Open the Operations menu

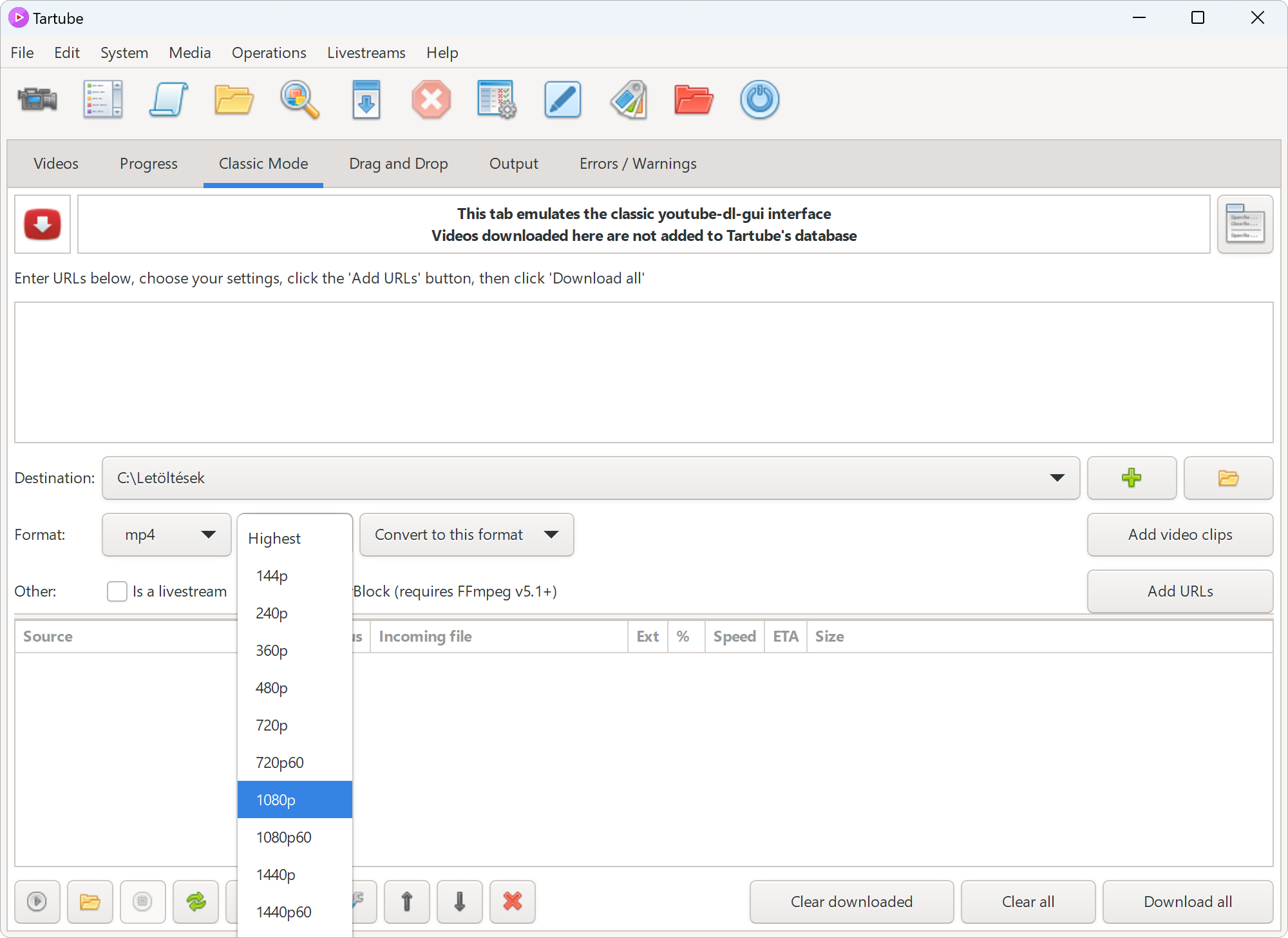coord(269,53)
